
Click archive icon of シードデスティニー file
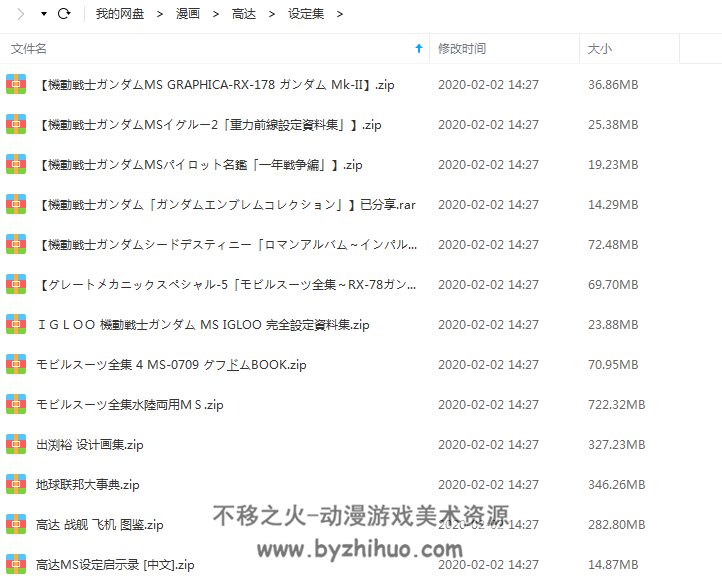16,244
